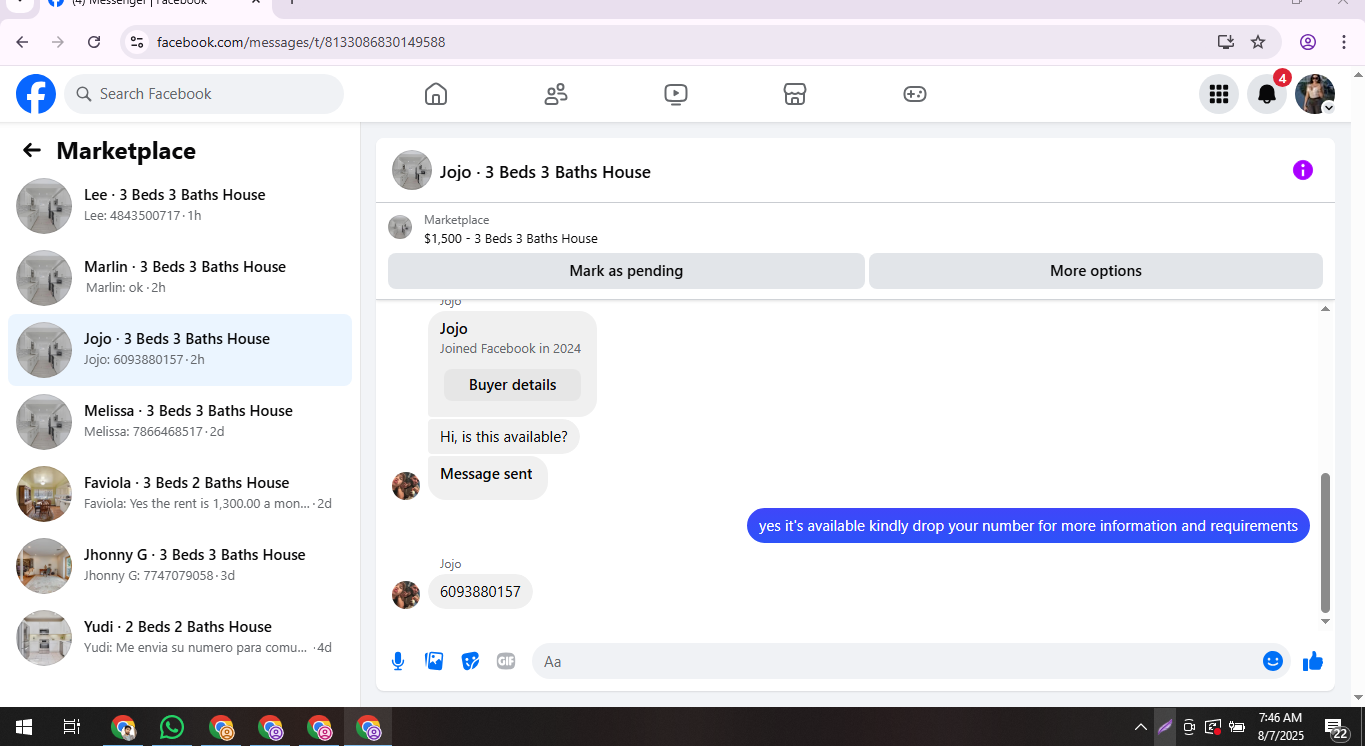Choose a sticker
Screen dimensions: 1365x746
(x=470, y=661)
